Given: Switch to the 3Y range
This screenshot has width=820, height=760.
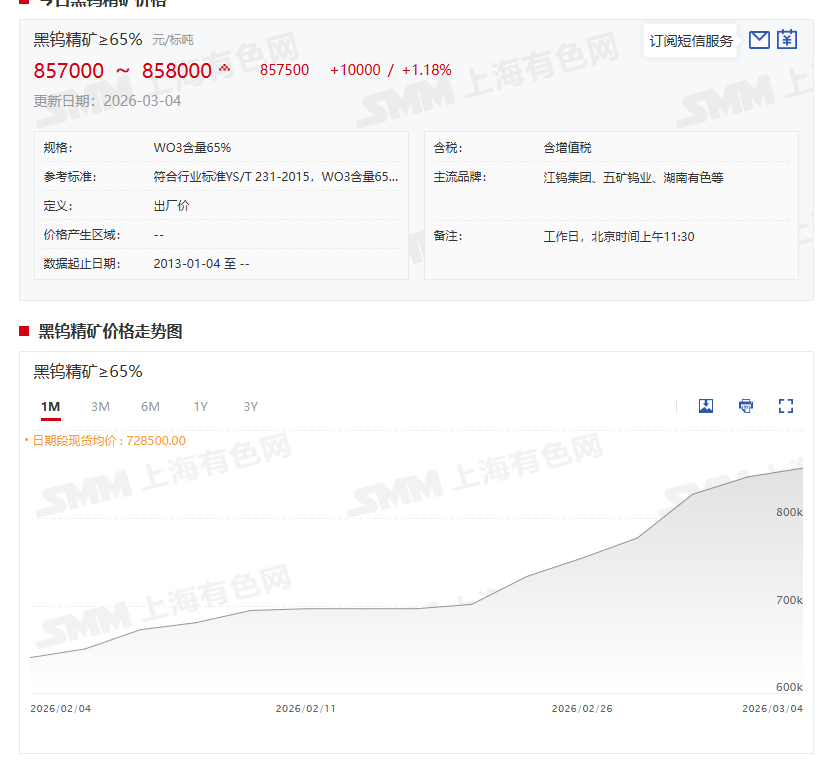Looking at the screenshot, I should tap(251, 406).
